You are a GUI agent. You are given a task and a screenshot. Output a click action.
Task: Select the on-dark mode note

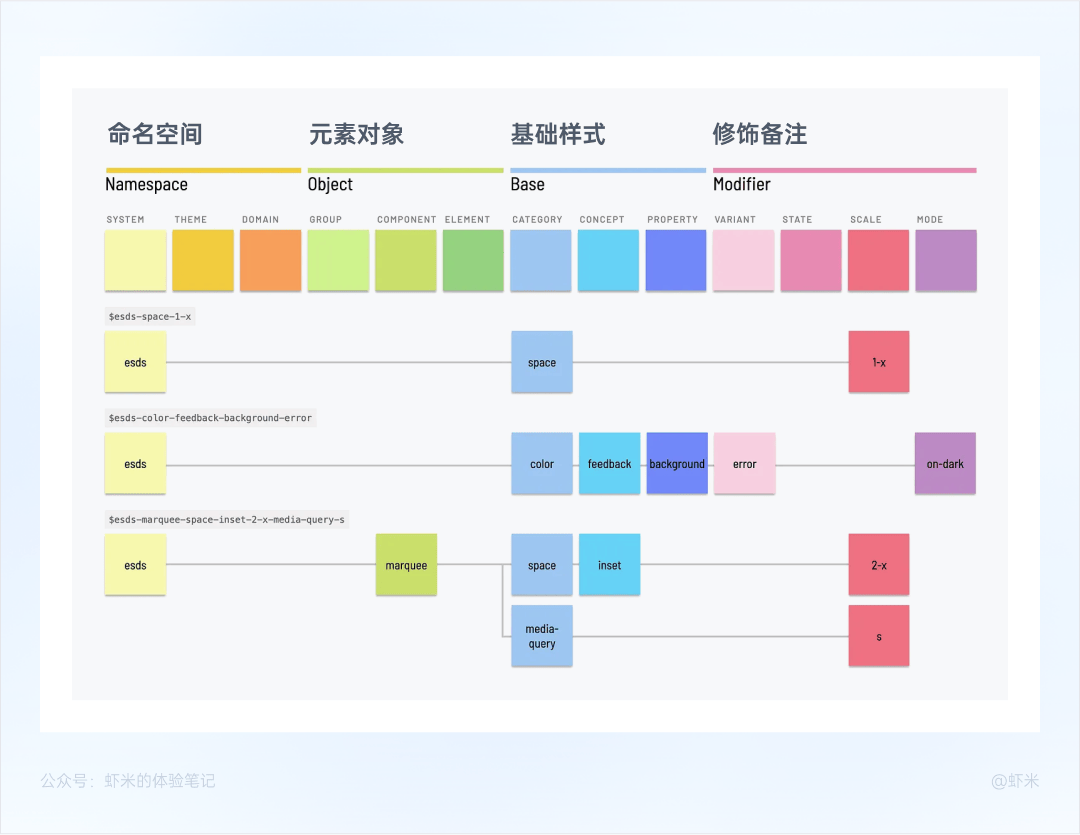(945, 463)
